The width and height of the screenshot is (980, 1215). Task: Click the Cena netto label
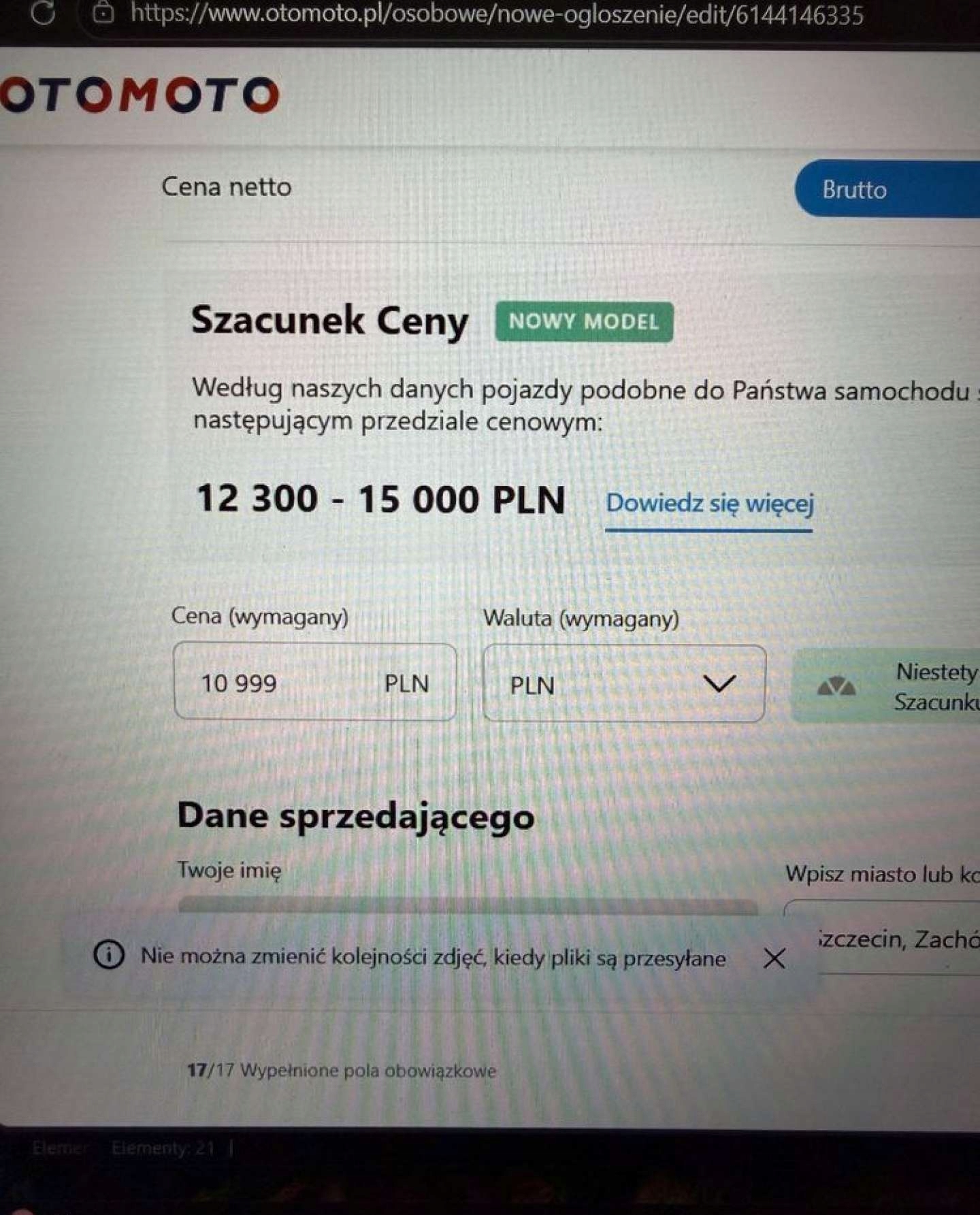coord(227,187)
